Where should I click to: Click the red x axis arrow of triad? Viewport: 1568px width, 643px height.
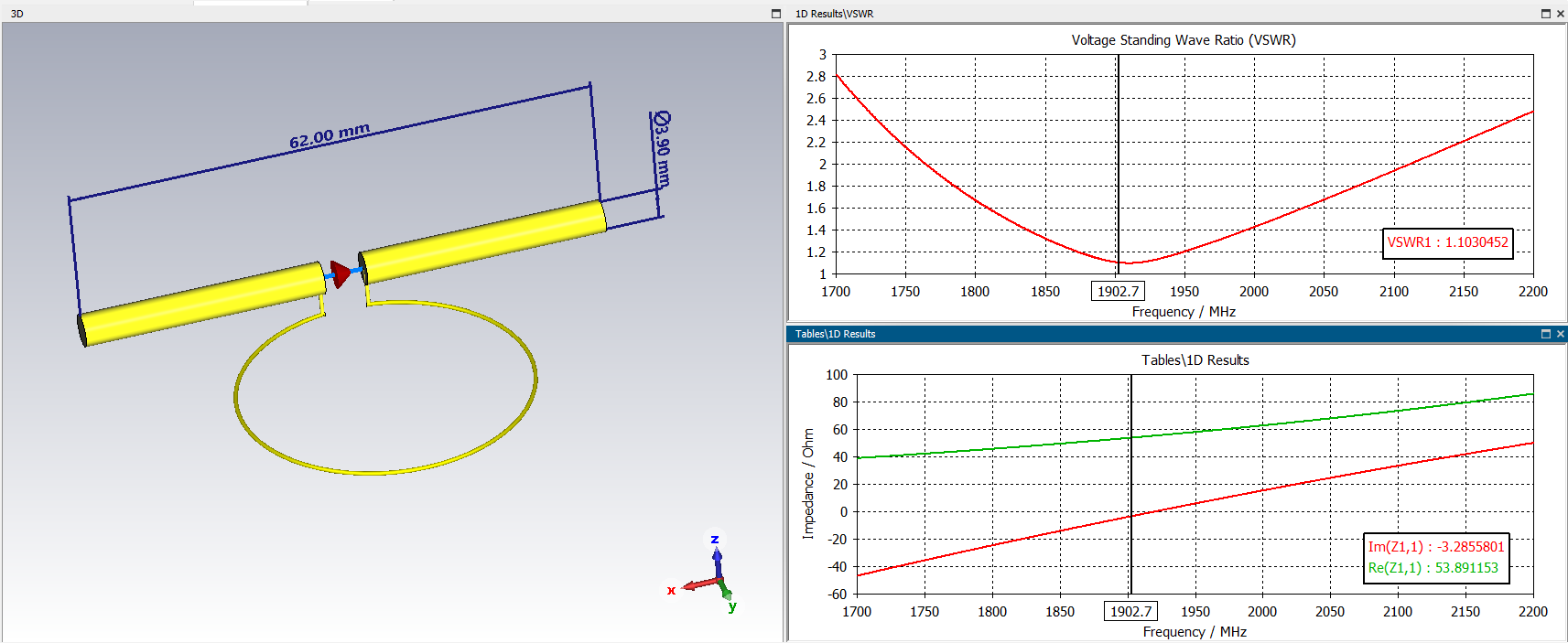tap(699, 584)
